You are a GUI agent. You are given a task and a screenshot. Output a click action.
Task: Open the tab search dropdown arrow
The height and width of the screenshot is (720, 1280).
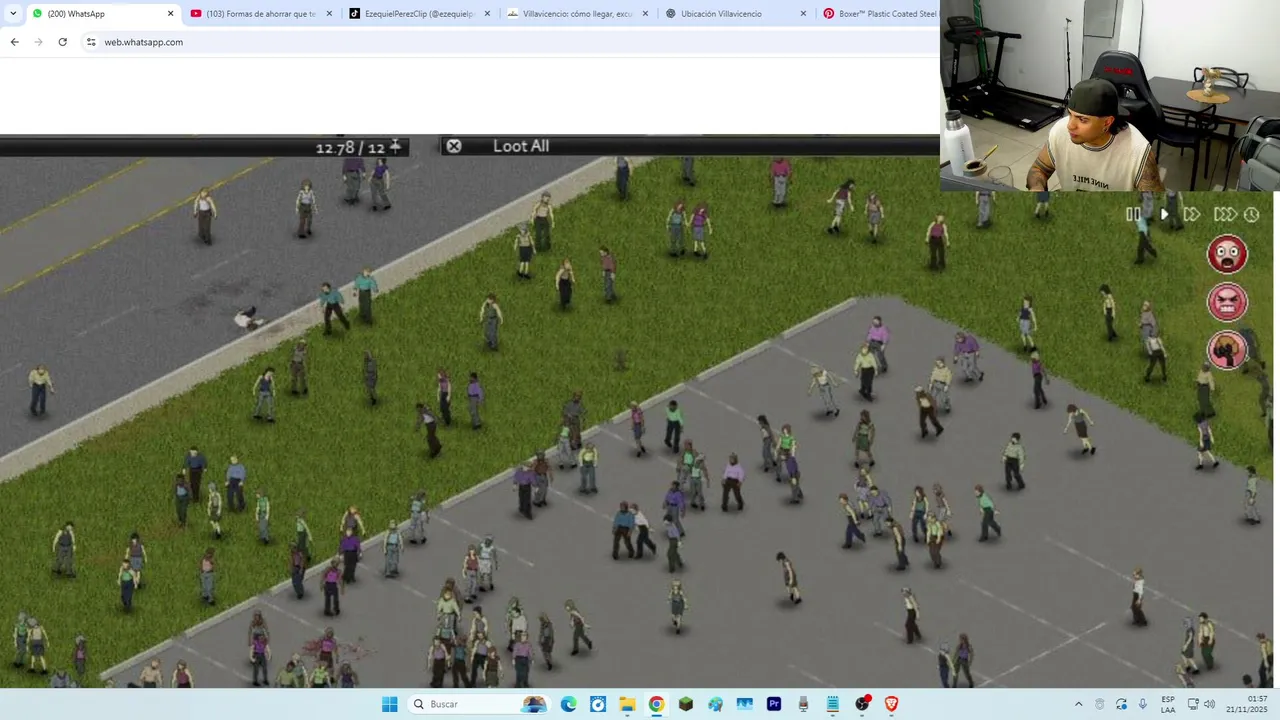point(12,14)
